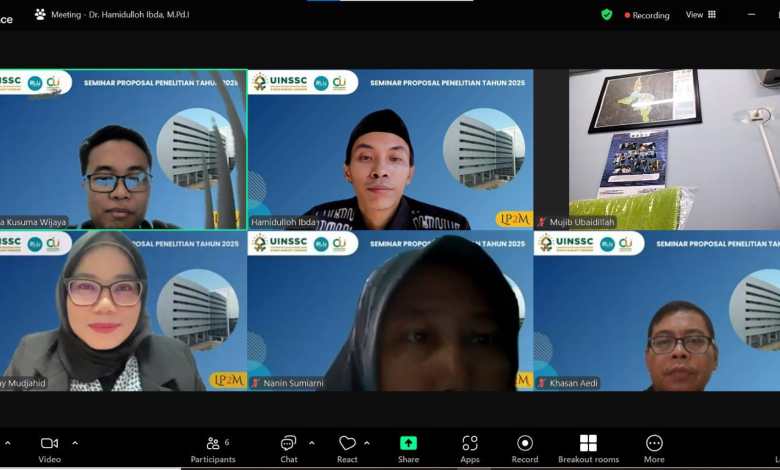Expand the audio options arrow at far left

tap(7, 443)
